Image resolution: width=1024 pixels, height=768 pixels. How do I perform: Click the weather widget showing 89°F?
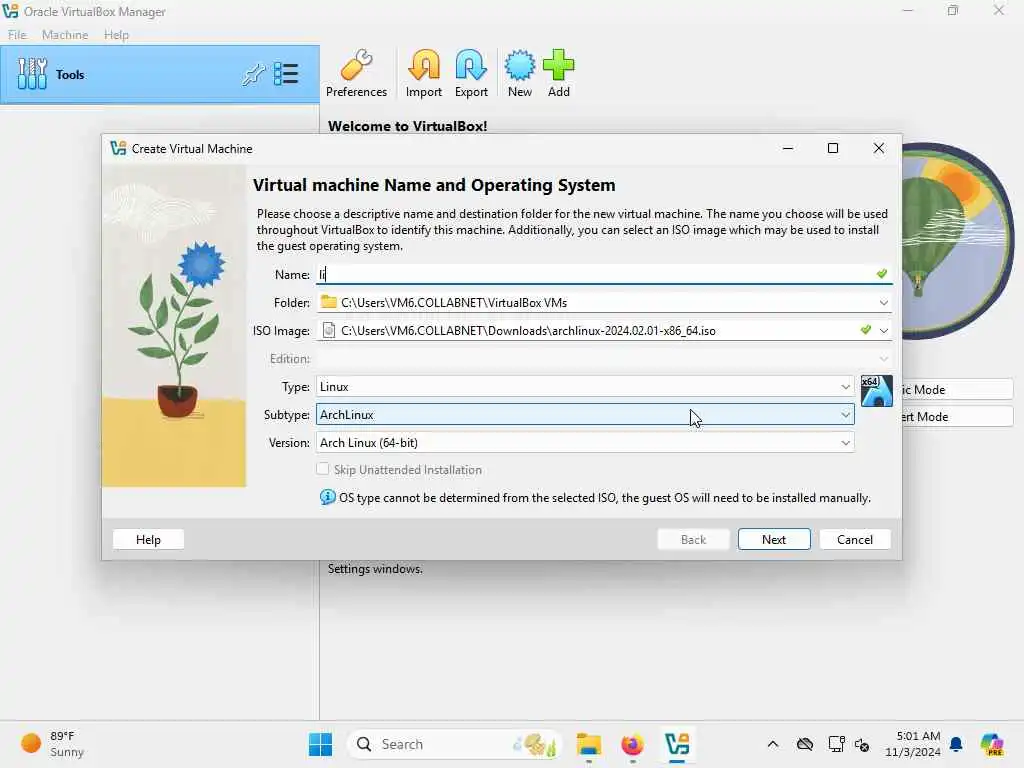pos(52,744)
